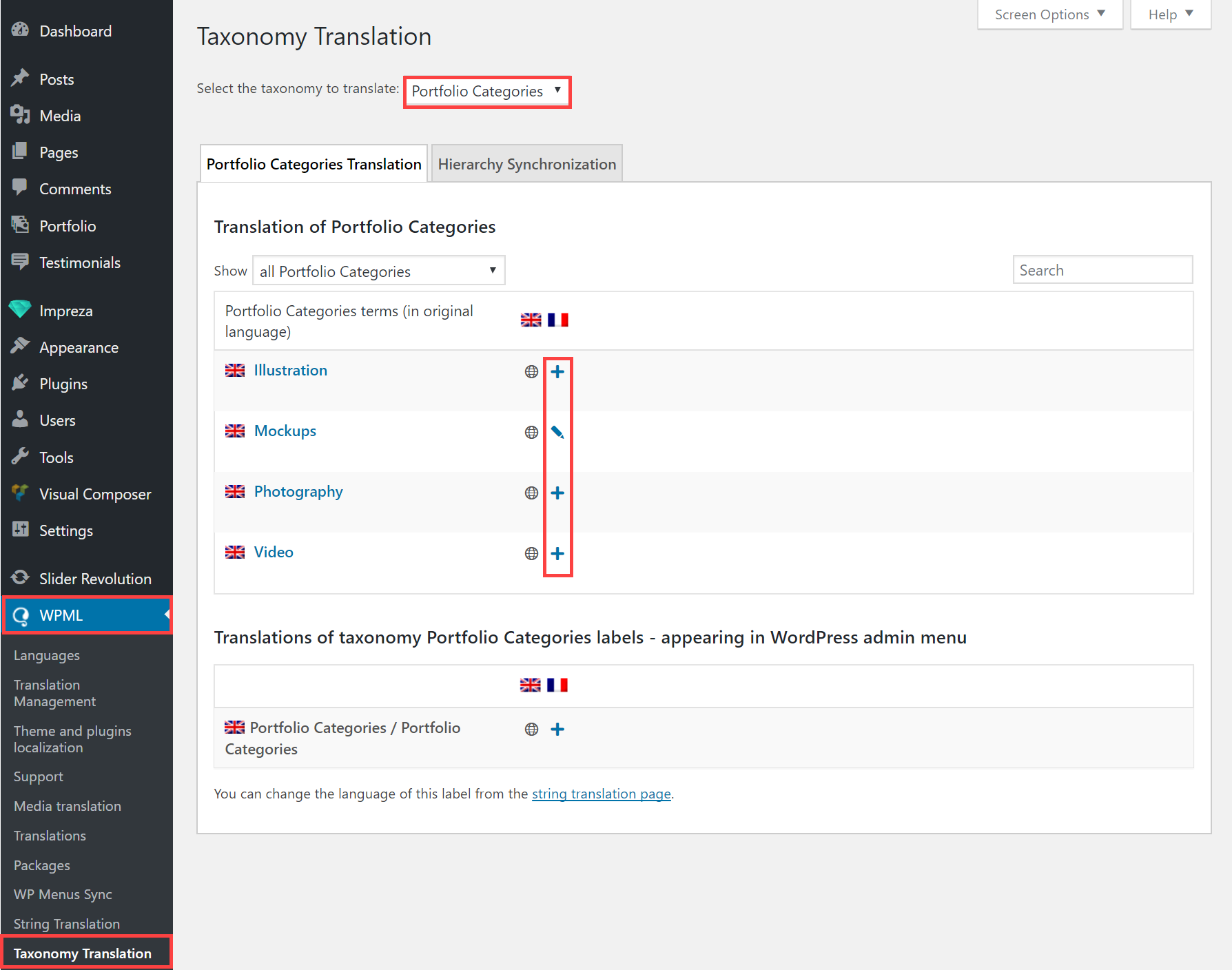1232x970 pixels.
Task: Click globe icon in Portfolio Categories label row
Action: [531, 730]
